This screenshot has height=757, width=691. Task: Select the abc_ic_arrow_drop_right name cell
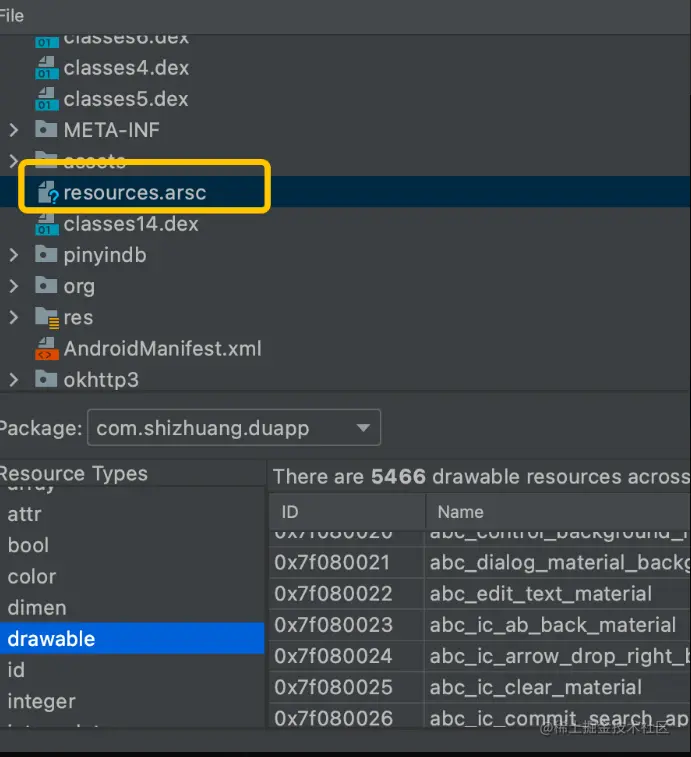tap(558, 656)
